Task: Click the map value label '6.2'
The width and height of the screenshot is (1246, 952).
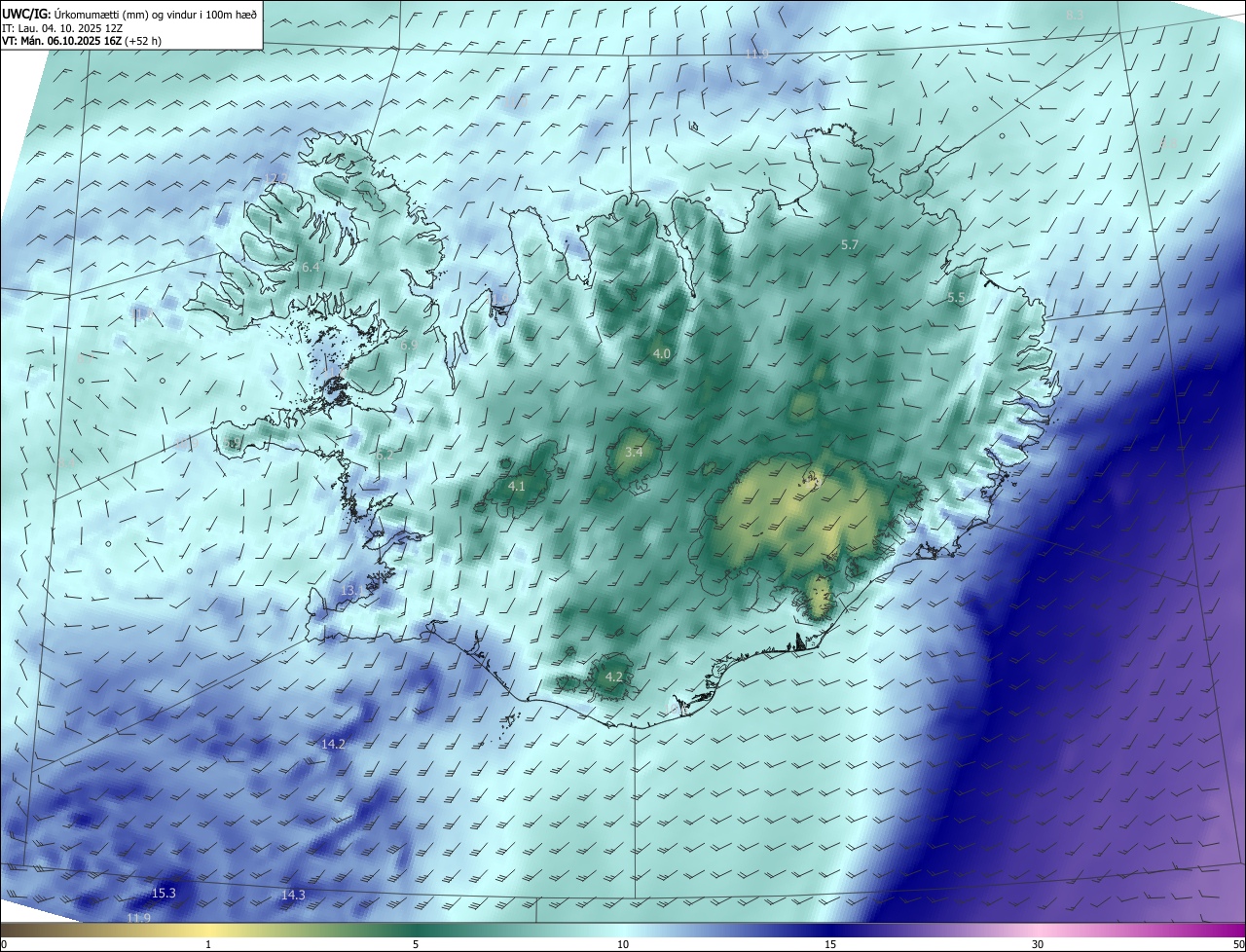Action: point(385,455)
